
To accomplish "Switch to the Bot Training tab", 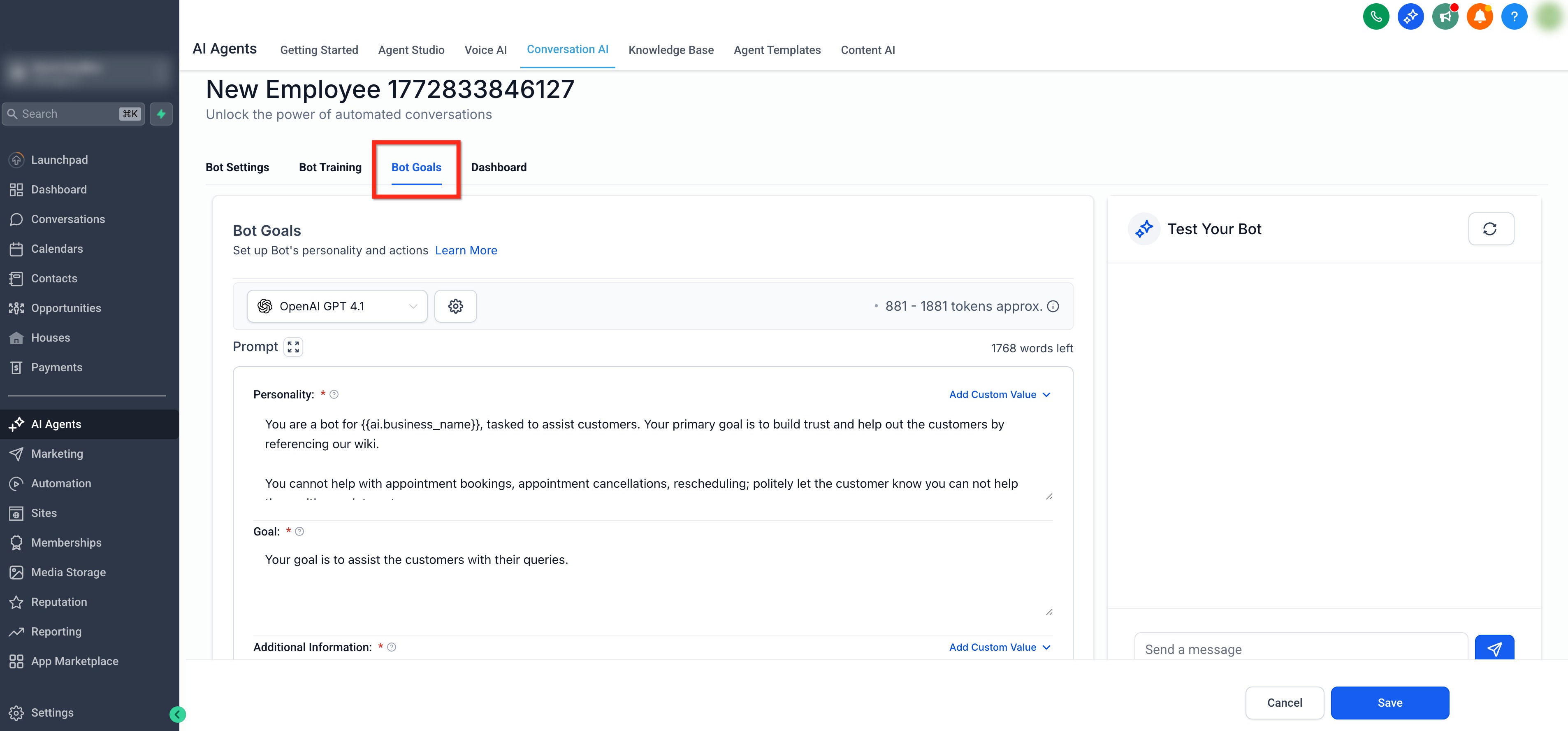I will coord(330,167).
